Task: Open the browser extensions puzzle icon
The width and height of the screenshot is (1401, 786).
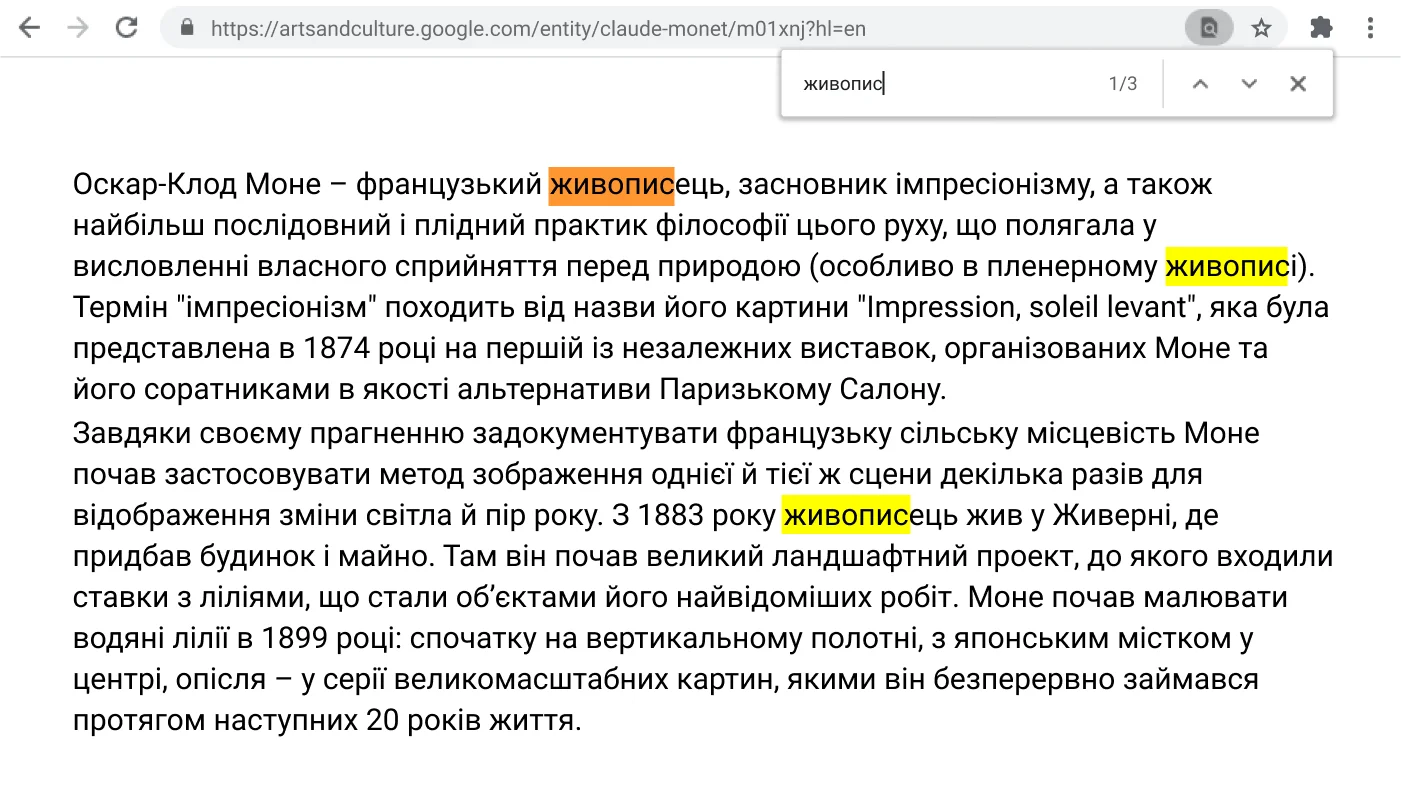Action: tap(1320, 27)
